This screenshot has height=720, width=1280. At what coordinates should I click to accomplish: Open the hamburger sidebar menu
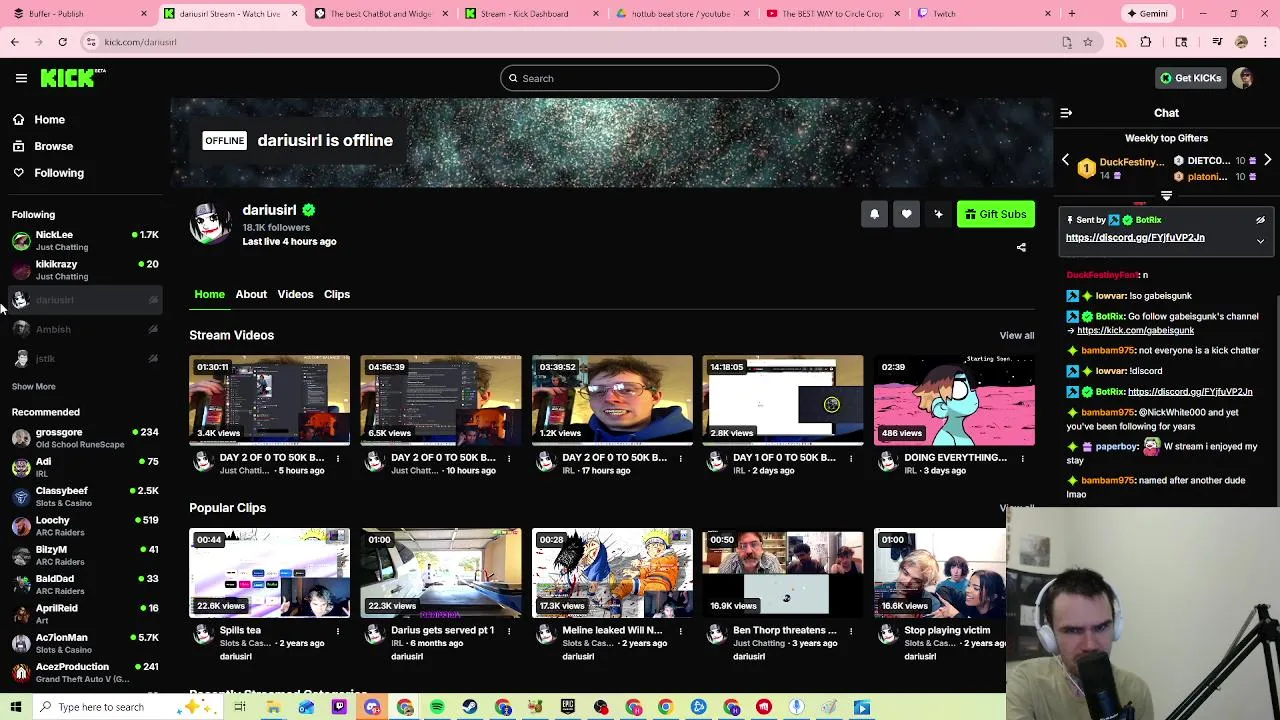tap(21, 78)
